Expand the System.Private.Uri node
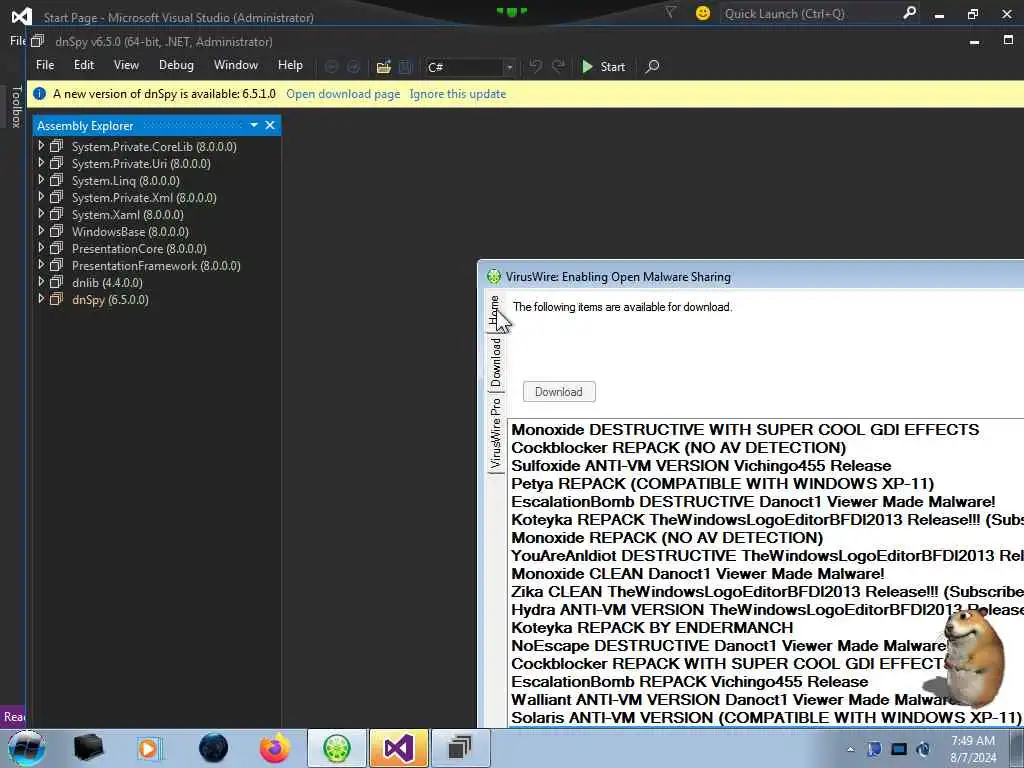Viewport: 1024px width, 768px height. pos(41,163)
